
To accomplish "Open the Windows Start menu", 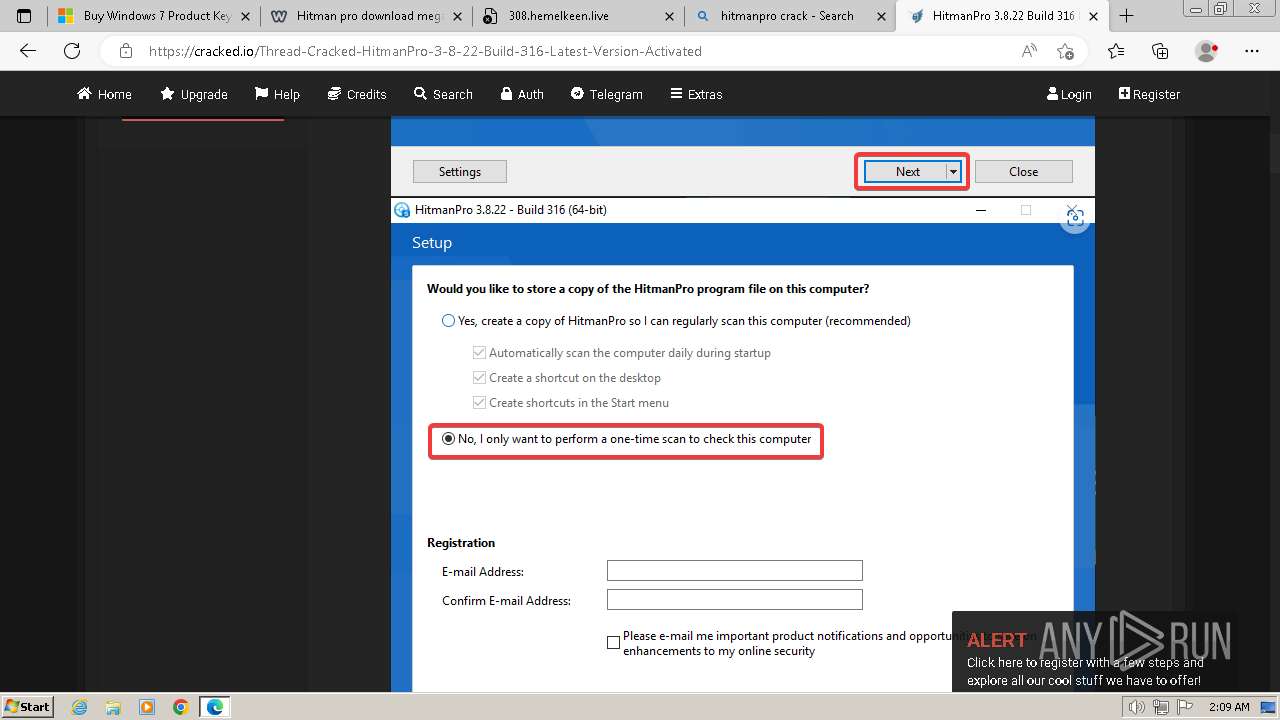I will pos(27,707).
